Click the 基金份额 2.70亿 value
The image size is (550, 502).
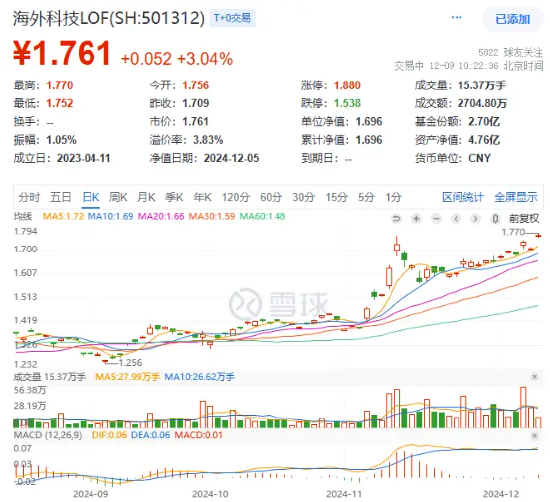pos(484,122)
